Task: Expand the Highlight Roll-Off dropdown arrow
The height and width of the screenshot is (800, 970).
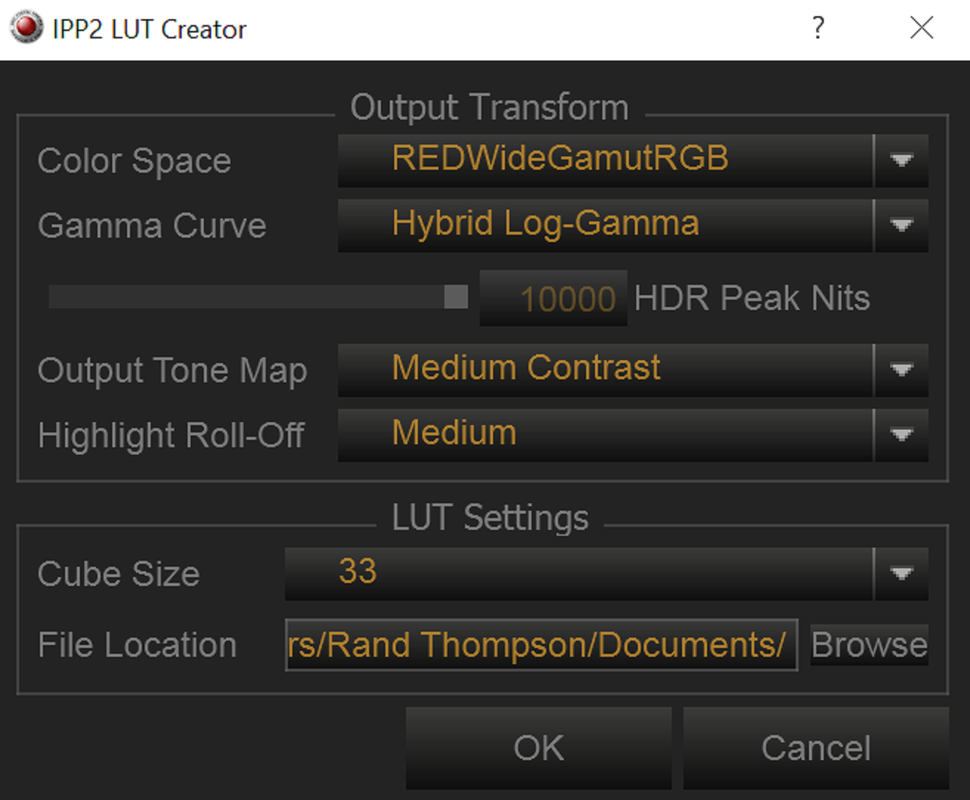Action: (x=901, y=435)
